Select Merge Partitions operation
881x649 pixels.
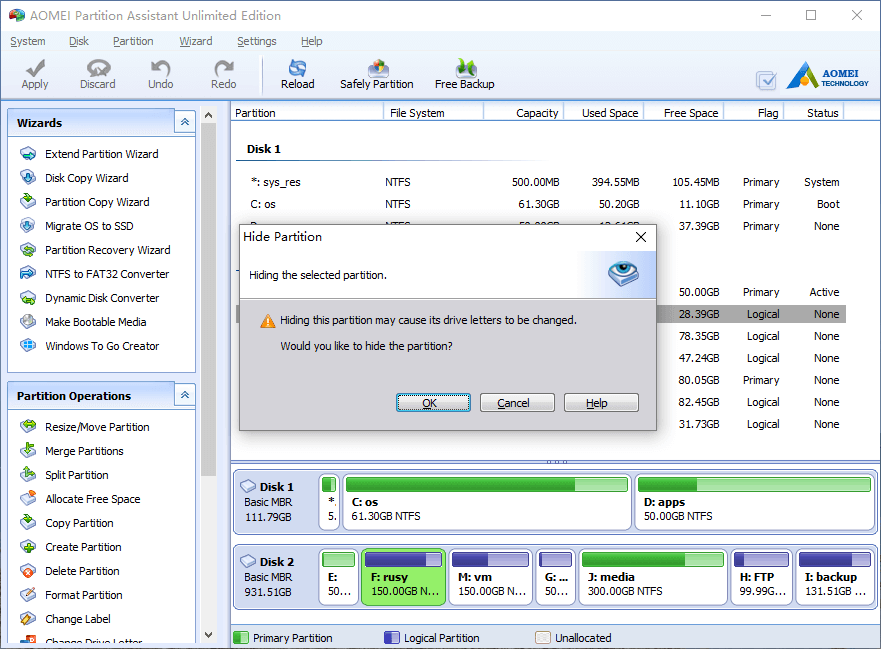84,451
